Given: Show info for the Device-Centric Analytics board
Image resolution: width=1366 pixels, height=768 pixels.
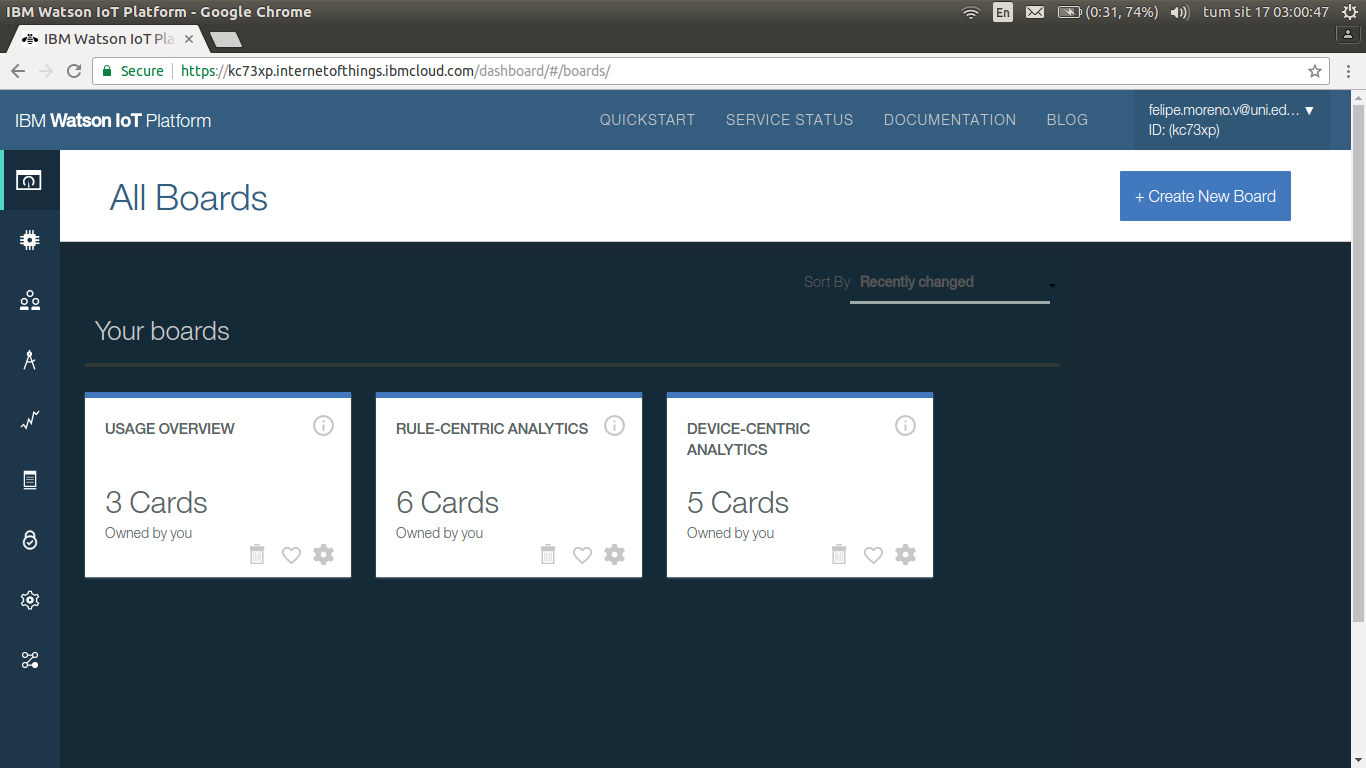Looking at the screenshot, I should tap(905, 426).
